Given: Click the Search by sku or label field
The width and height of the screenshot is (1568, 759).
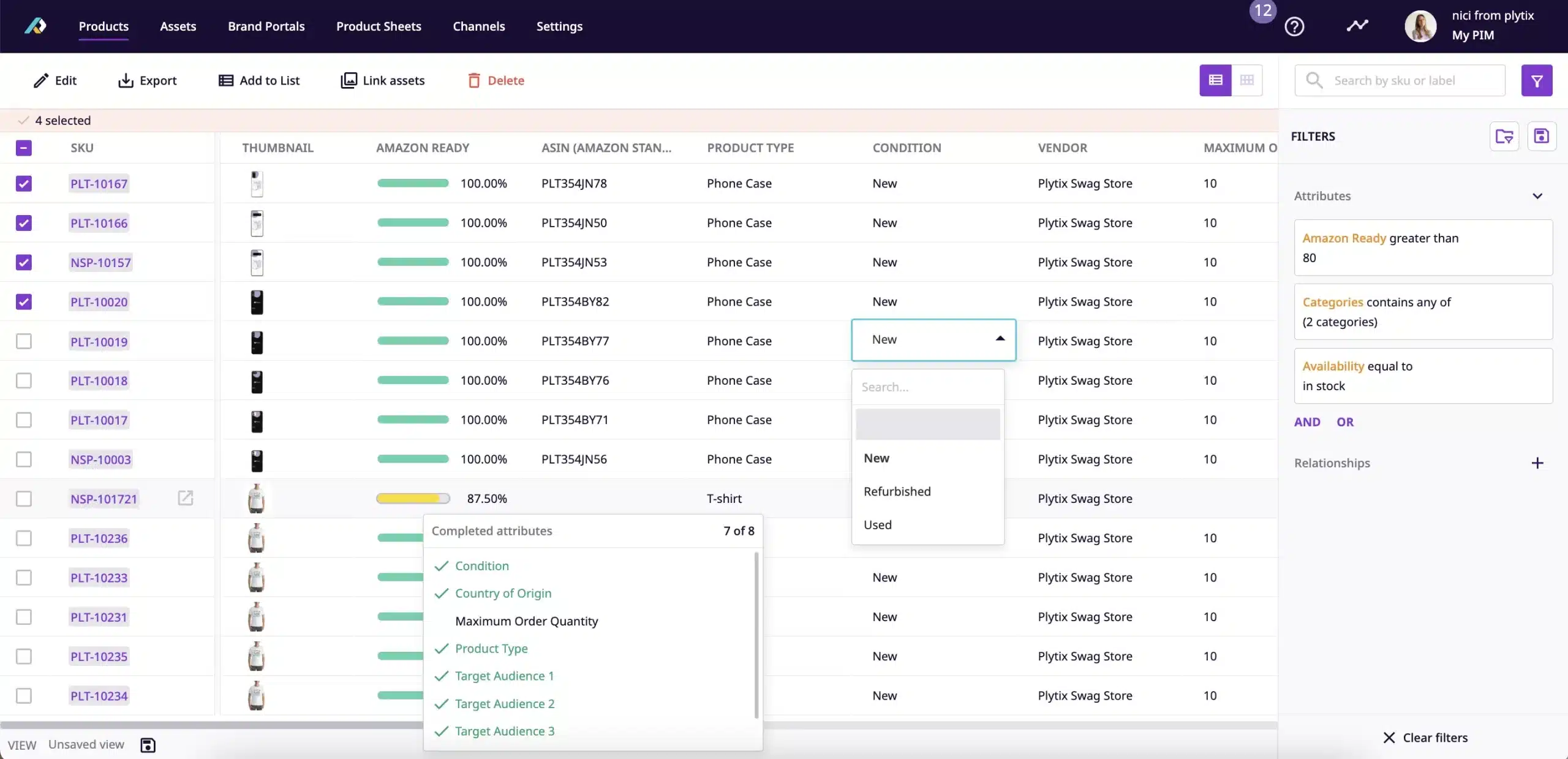Looking at the screenshot, I should pos(1400,80).
